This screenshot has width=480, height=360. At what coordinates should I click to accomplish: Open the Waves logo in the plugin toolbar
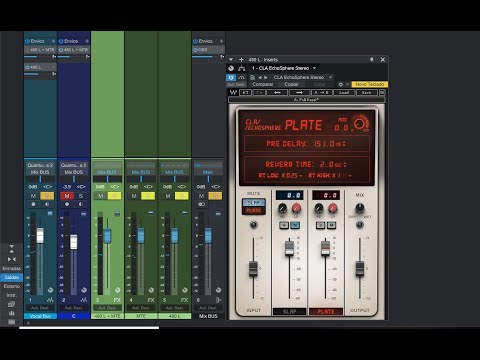click(233, 93)
